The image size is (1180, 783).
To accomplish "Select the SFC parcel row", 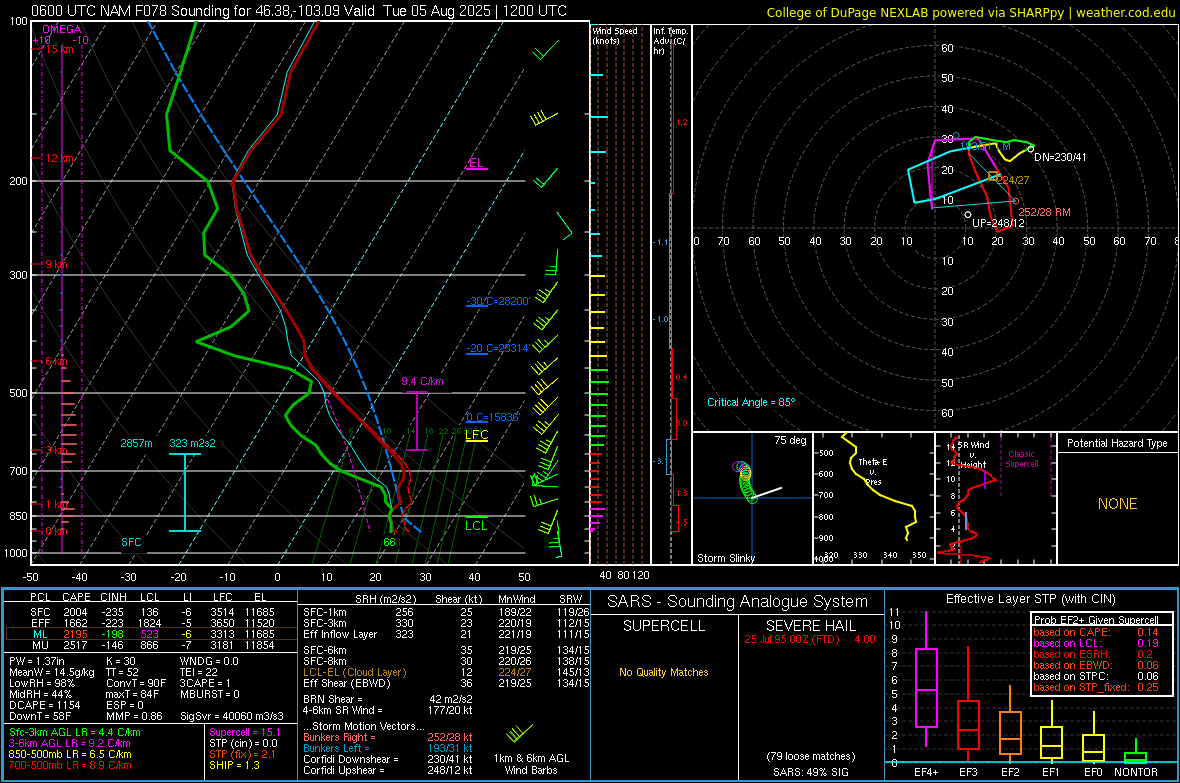I will tap(151, 612).
